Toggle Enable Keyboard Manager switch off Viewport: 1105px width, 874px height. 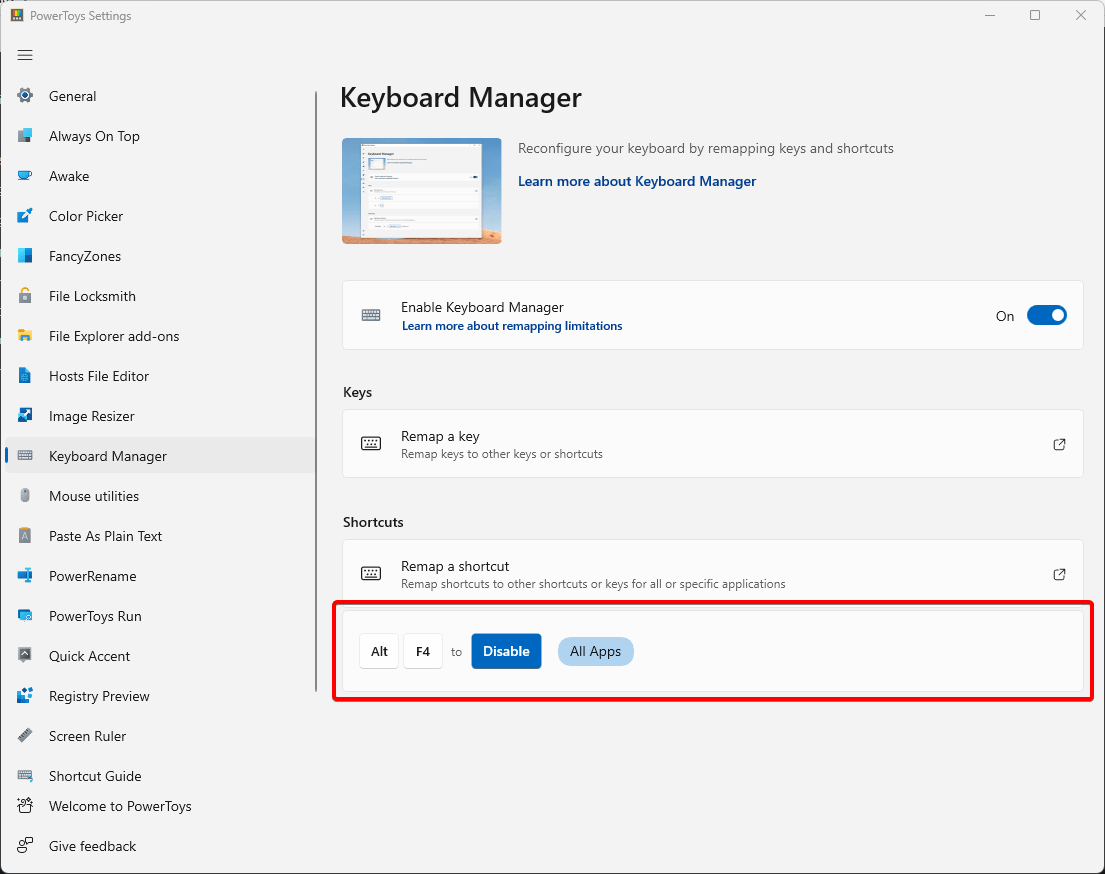1047,315
